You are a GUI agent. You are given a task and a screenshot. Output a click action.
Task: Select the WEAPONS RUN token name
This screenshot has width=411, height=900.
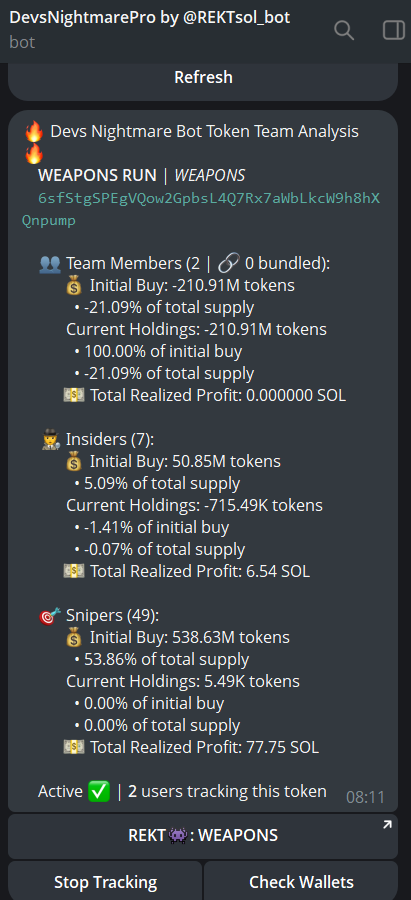click(x=97, y=175)
